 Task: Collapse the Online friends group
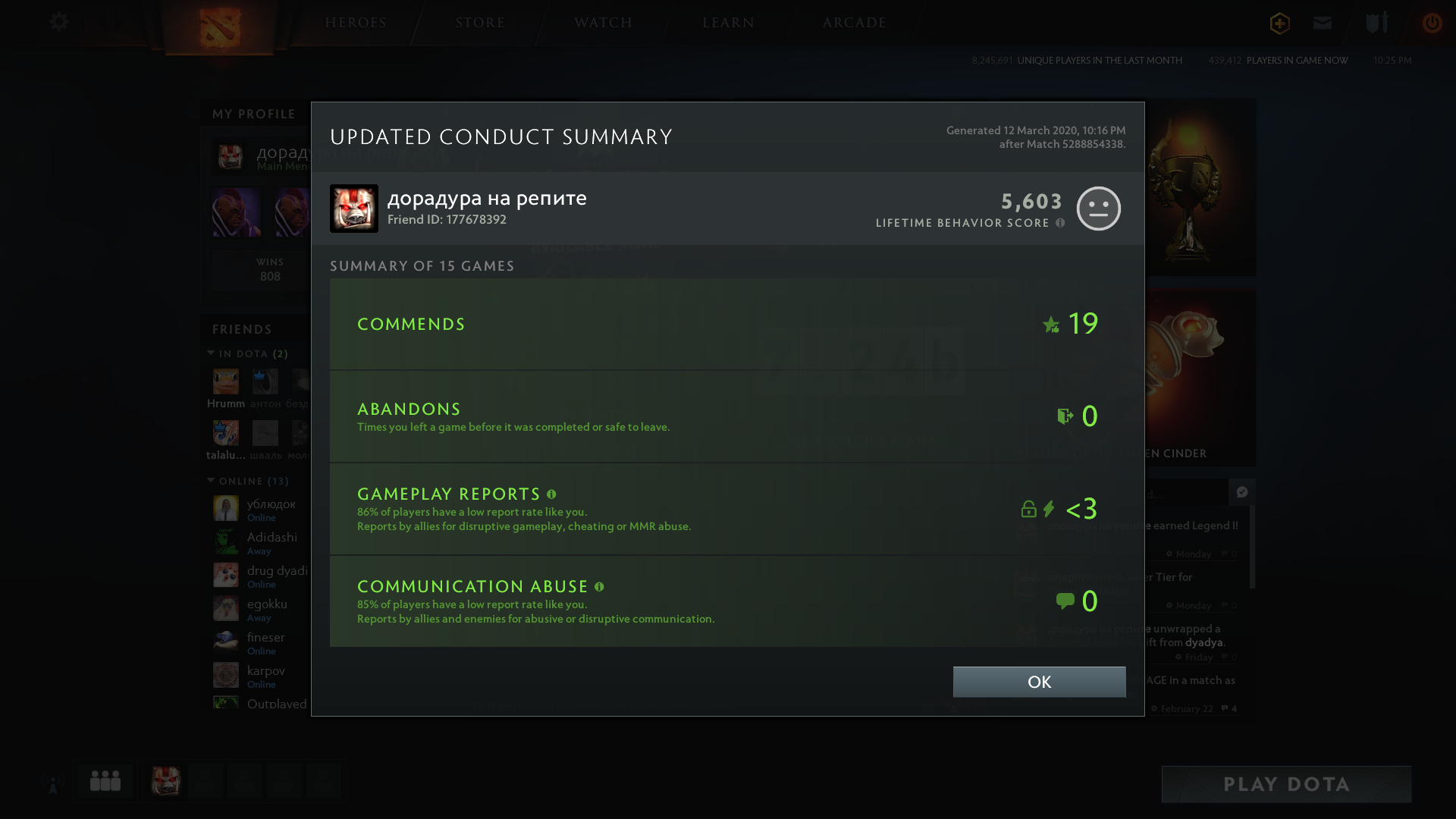click(x=211, y=481)
